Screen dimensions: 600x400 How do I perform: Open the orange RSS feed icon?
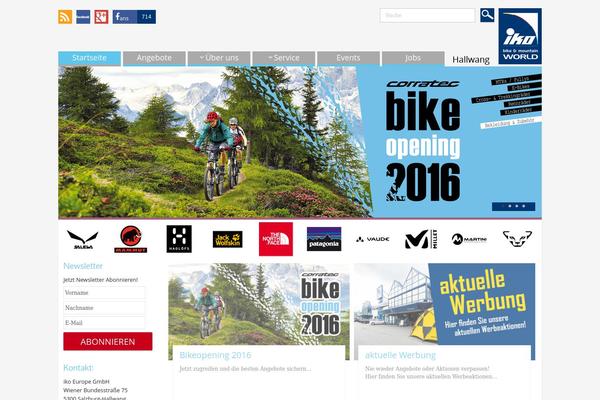[x=65, y=17]
